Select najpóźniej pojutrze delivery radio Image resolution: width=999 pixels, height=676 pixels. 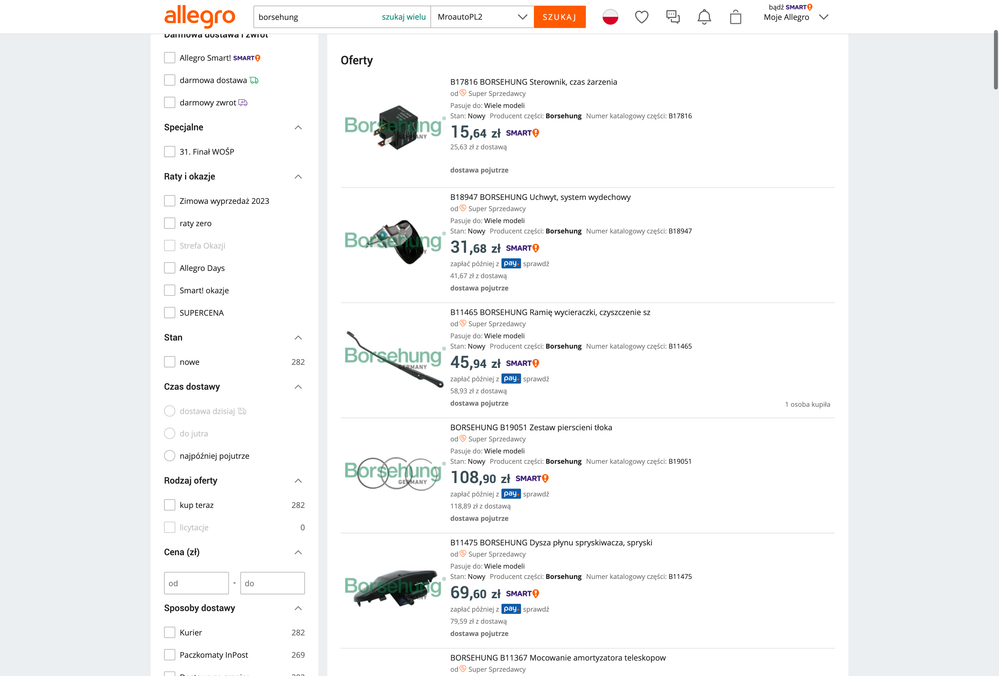pyautogui.click(x=169, y=456)
